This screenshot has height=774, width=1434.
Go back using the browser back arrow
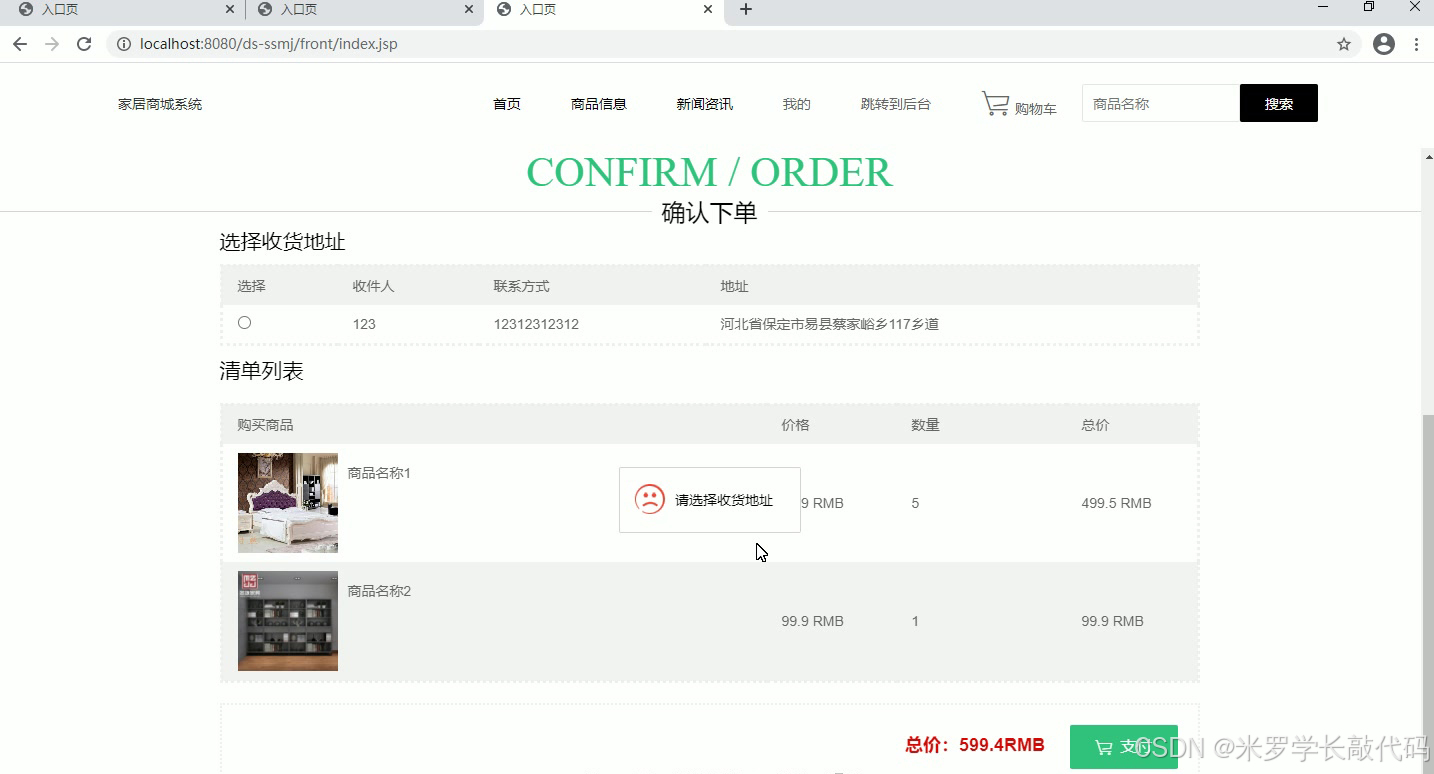[x=19, y=44]
